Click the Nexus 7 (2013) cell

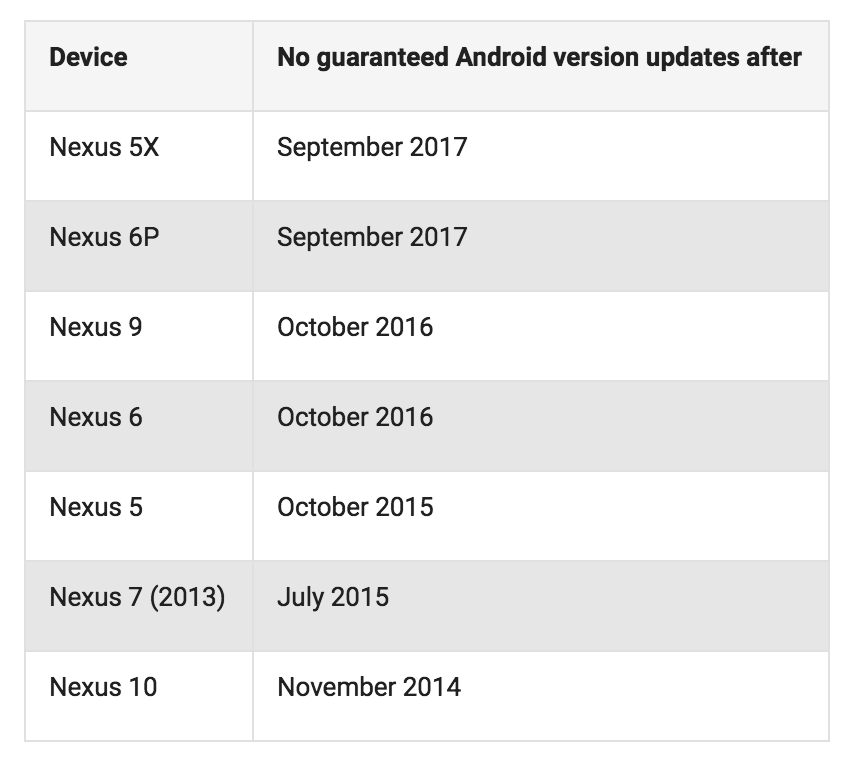click(137, 597)
